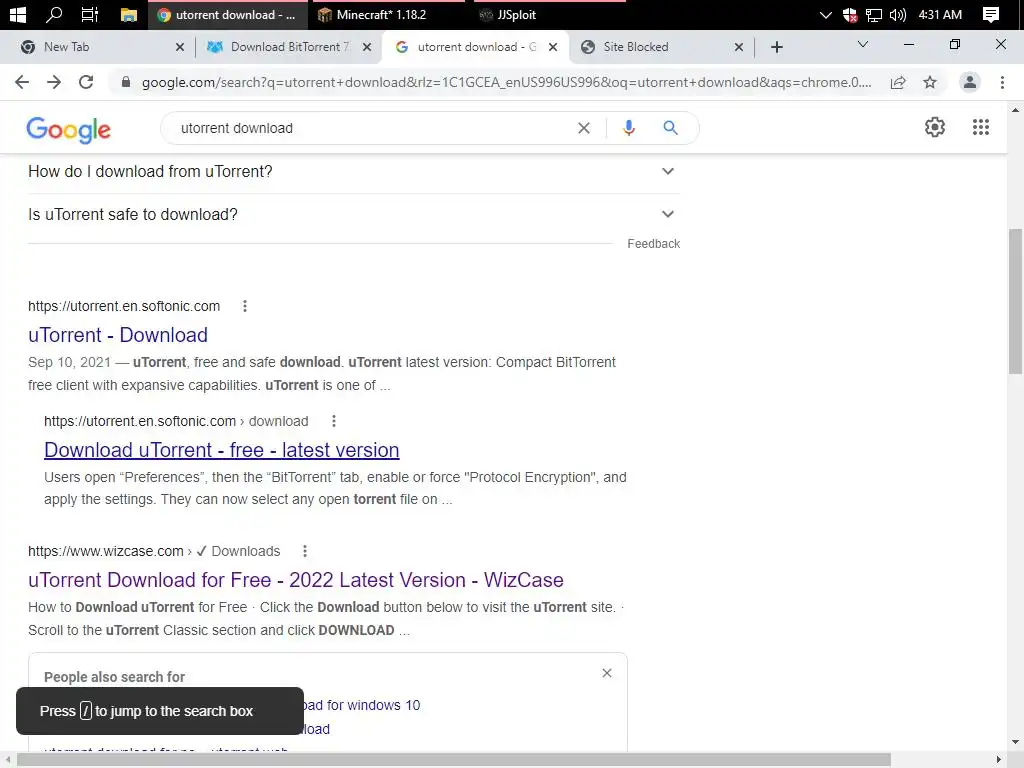This screenshot has width=1024, height=768.
Task: Open the Chrome profile avatar
Action: point(970,82)
